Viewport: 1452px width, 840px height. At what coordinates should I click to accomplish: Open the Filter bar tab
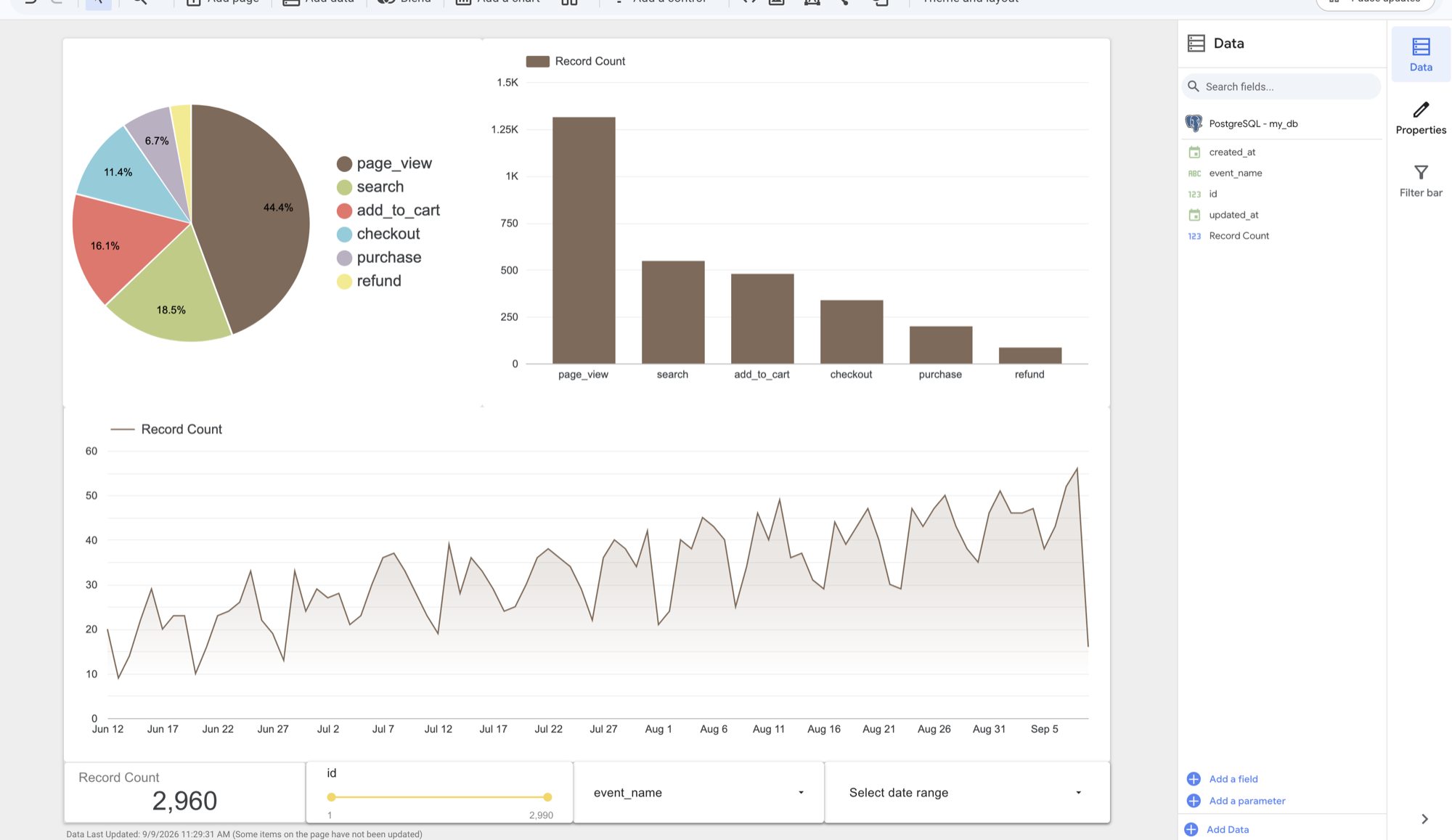[x=1421, y=181]
